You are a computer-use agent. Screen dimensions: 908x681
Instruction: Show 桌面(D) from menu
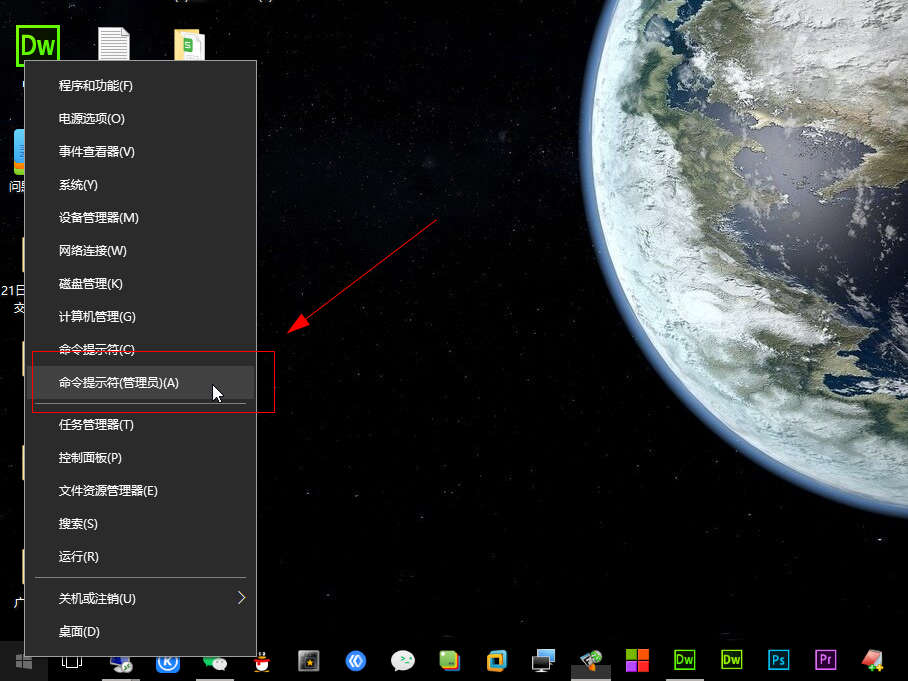(140, 631)
